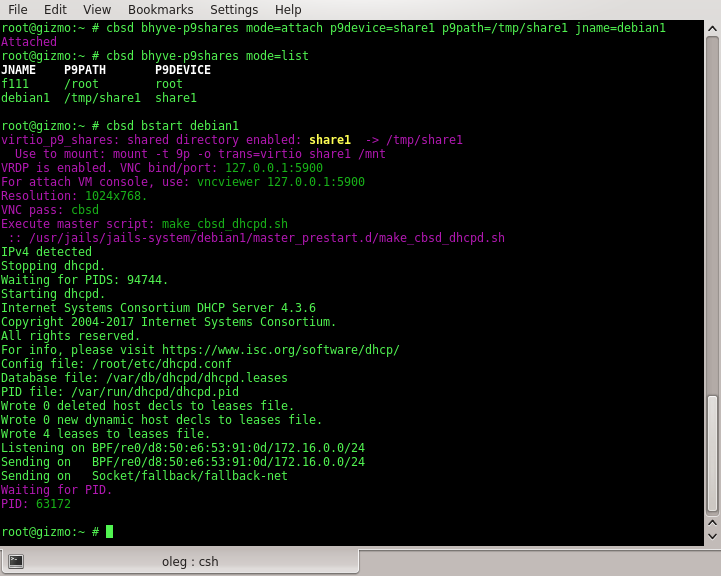The image size is (721, 576).
Task: Open the Help menu
Action: pyautogui.click(x=288, y=9)
